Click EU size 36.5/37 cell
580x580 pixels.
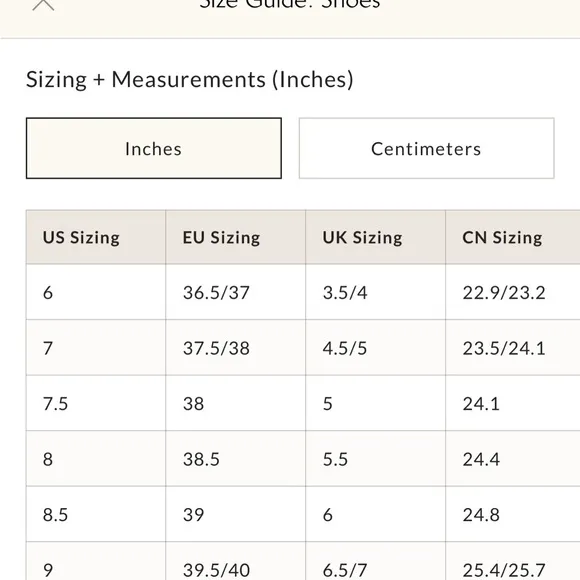click(236, 292)
